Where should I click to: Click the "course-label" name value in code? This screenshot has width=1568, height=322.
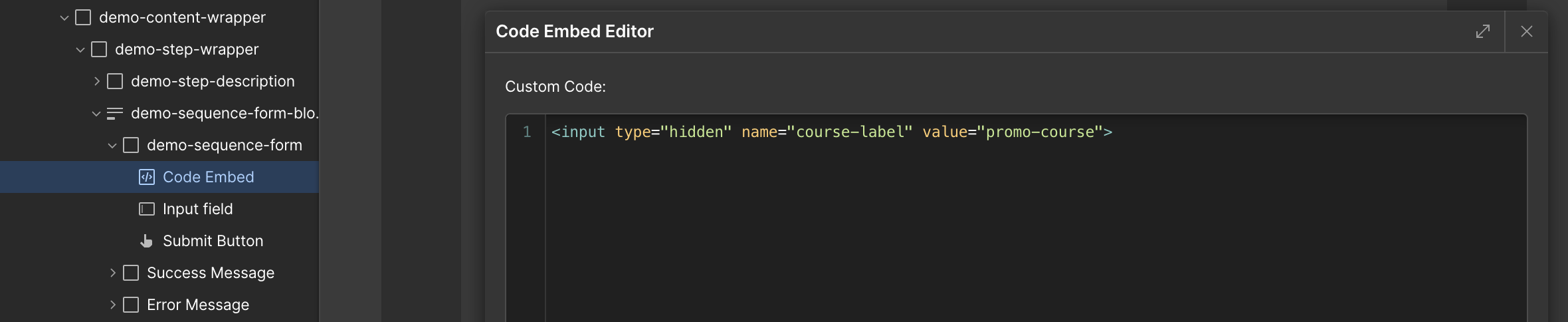tap(850, 132)
